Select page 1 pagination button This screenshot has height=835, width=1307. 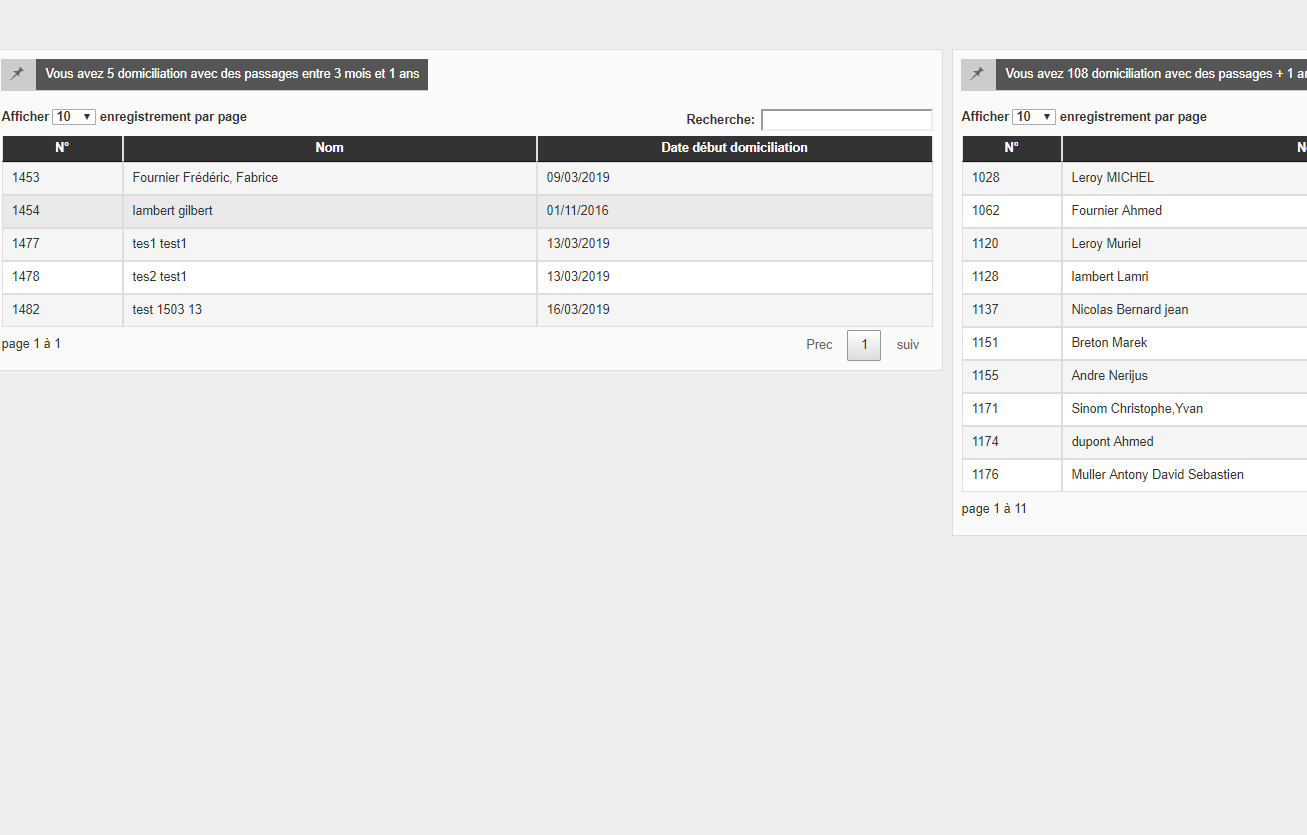point(864,345)
